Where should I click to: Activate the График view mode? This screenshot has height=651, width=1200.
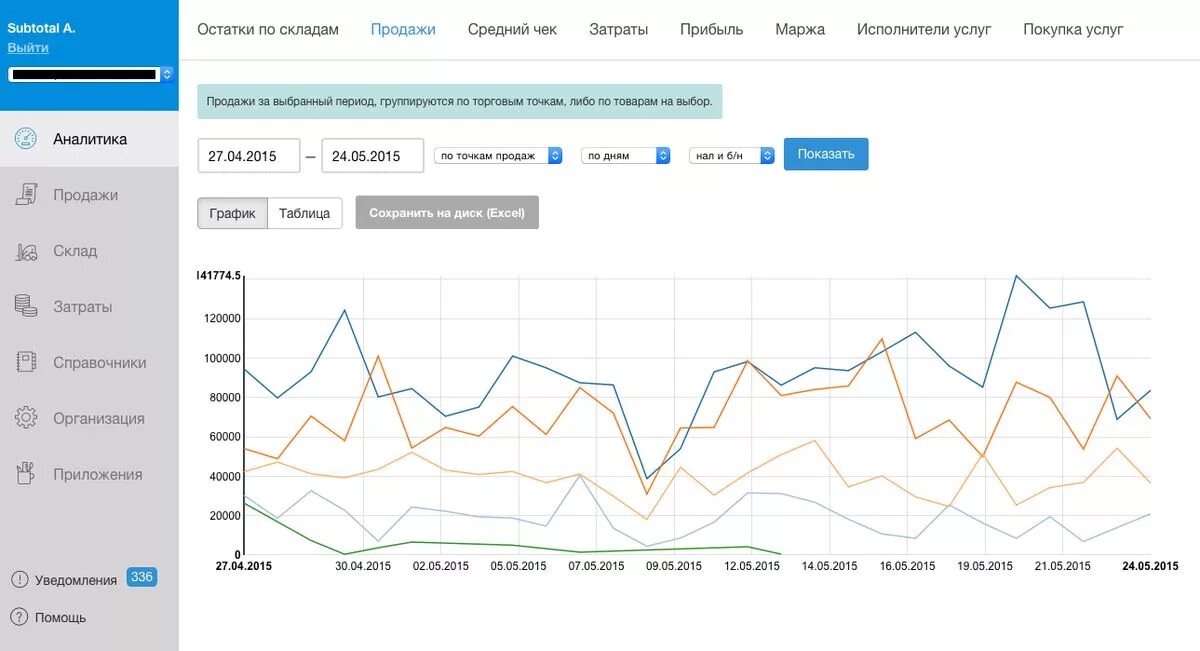click(232, 212)
